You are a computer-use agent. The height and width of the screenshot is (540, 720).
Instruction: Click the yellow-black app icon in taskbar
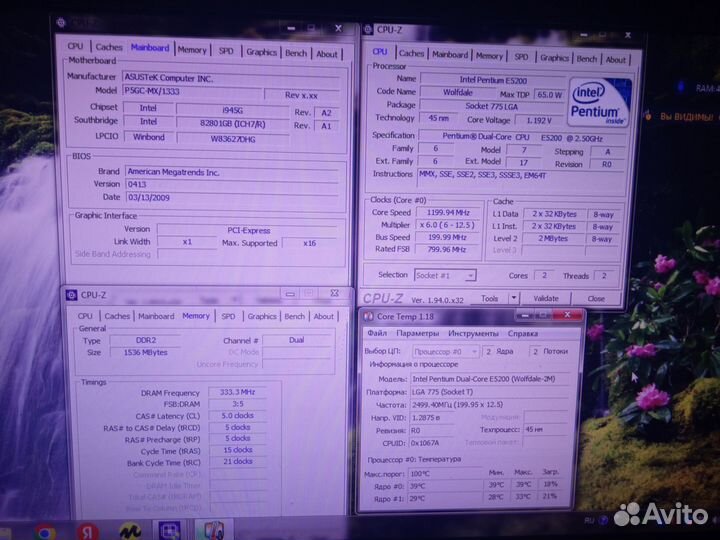128,530
